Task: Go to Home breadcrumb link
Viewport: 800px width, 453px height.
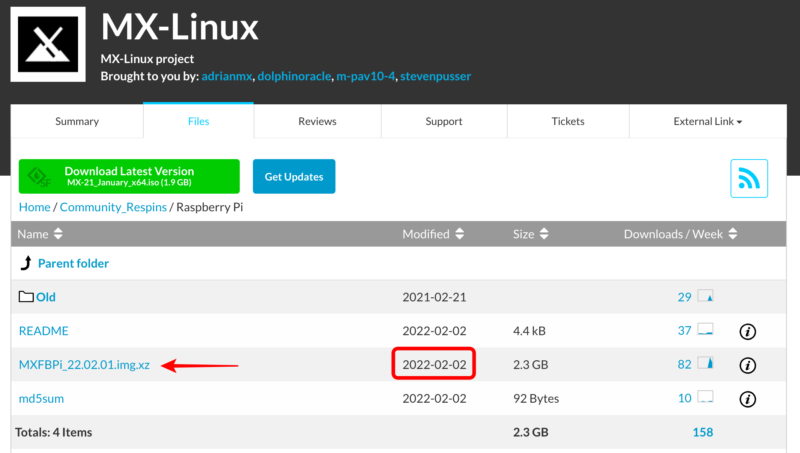Action: pyautogui.click(x=35, y=207)
